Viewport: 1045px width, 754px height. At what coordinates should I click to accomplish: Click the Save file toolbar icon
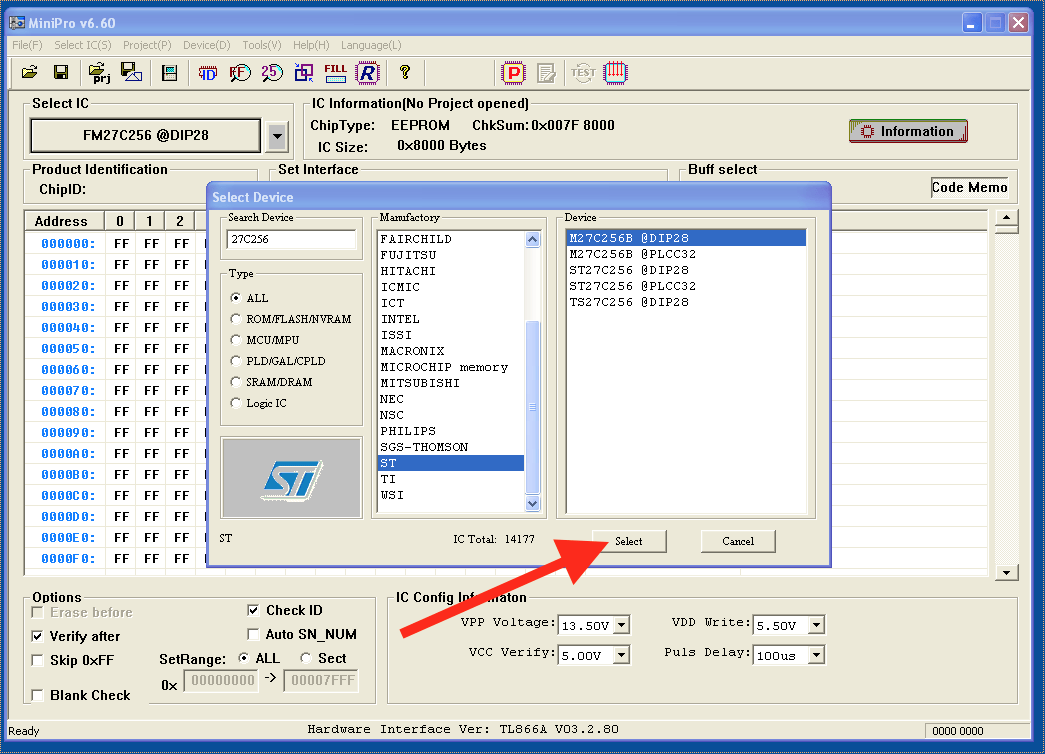click(x=60, y=72)
